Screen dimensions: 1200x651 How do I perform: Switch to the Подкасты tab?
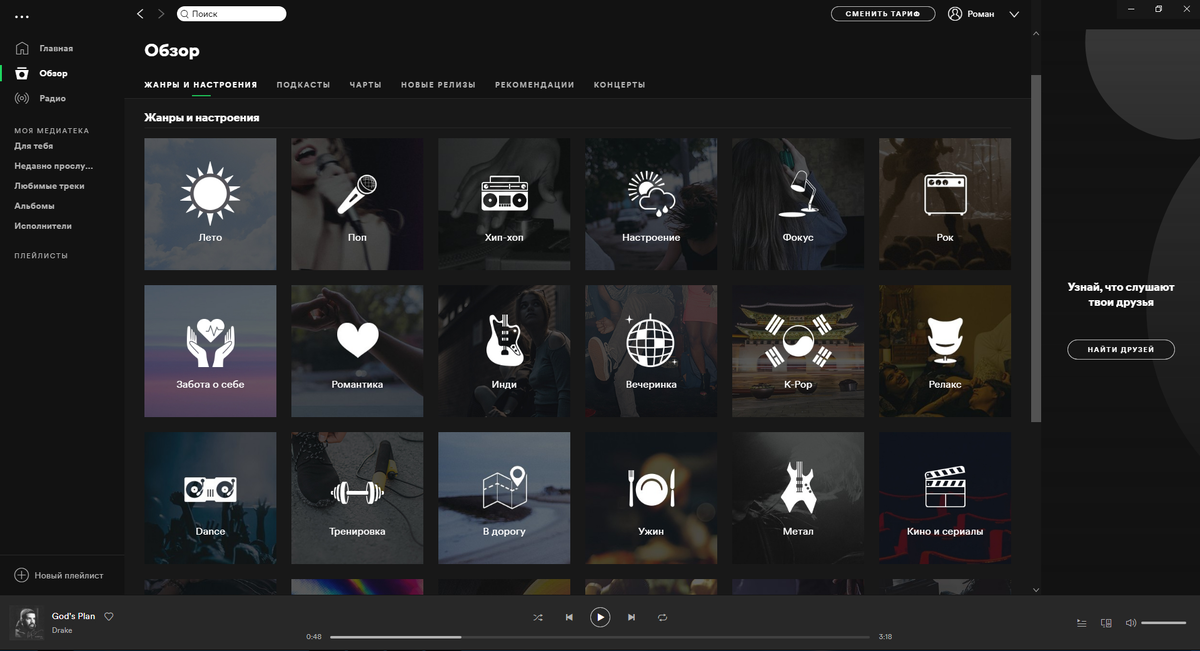tap(303, 85)
